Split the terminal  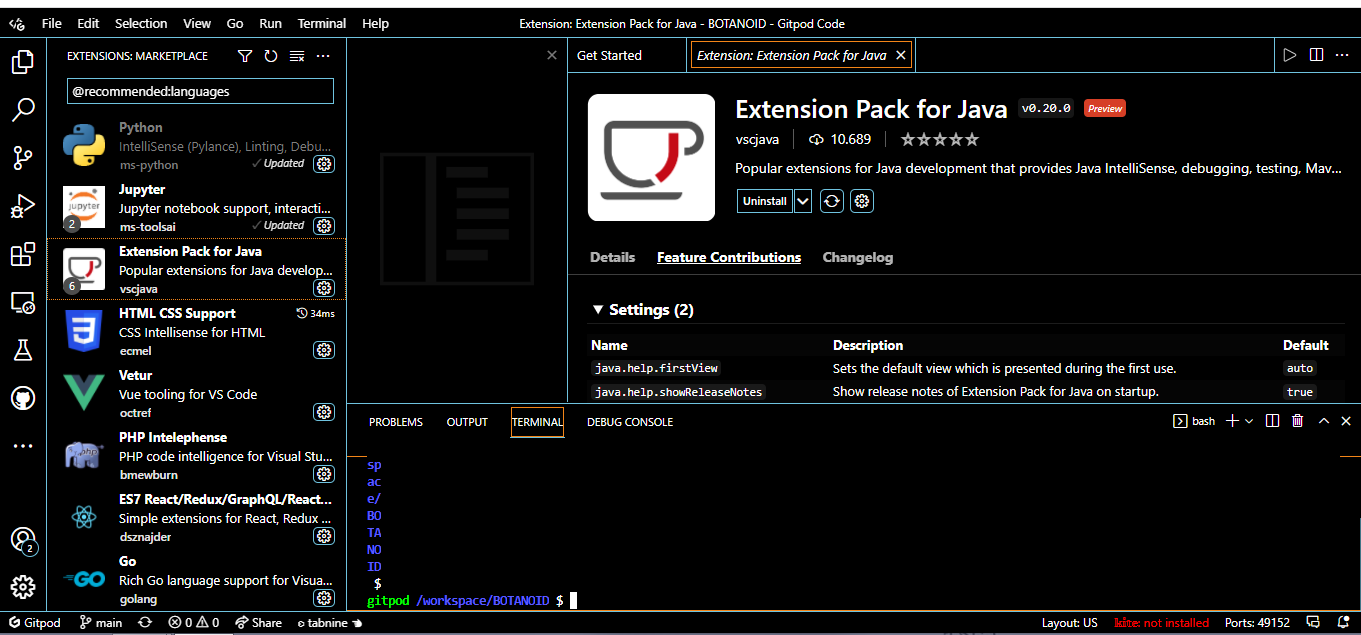coord(1272,421)
